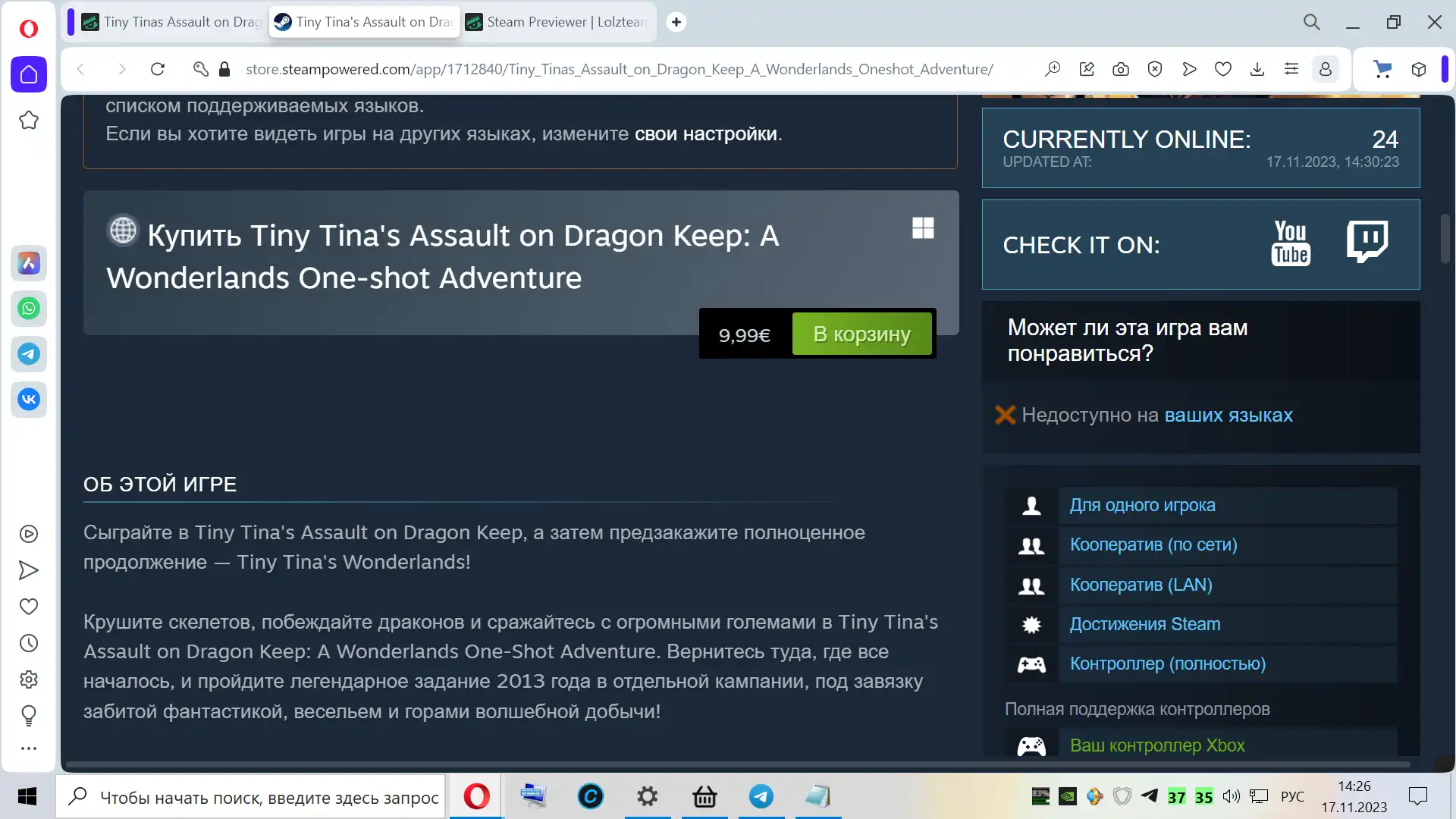This screenshot has height=819, width=1456.
Task: Open the extensions cube icon
Action: [1419, 70]
